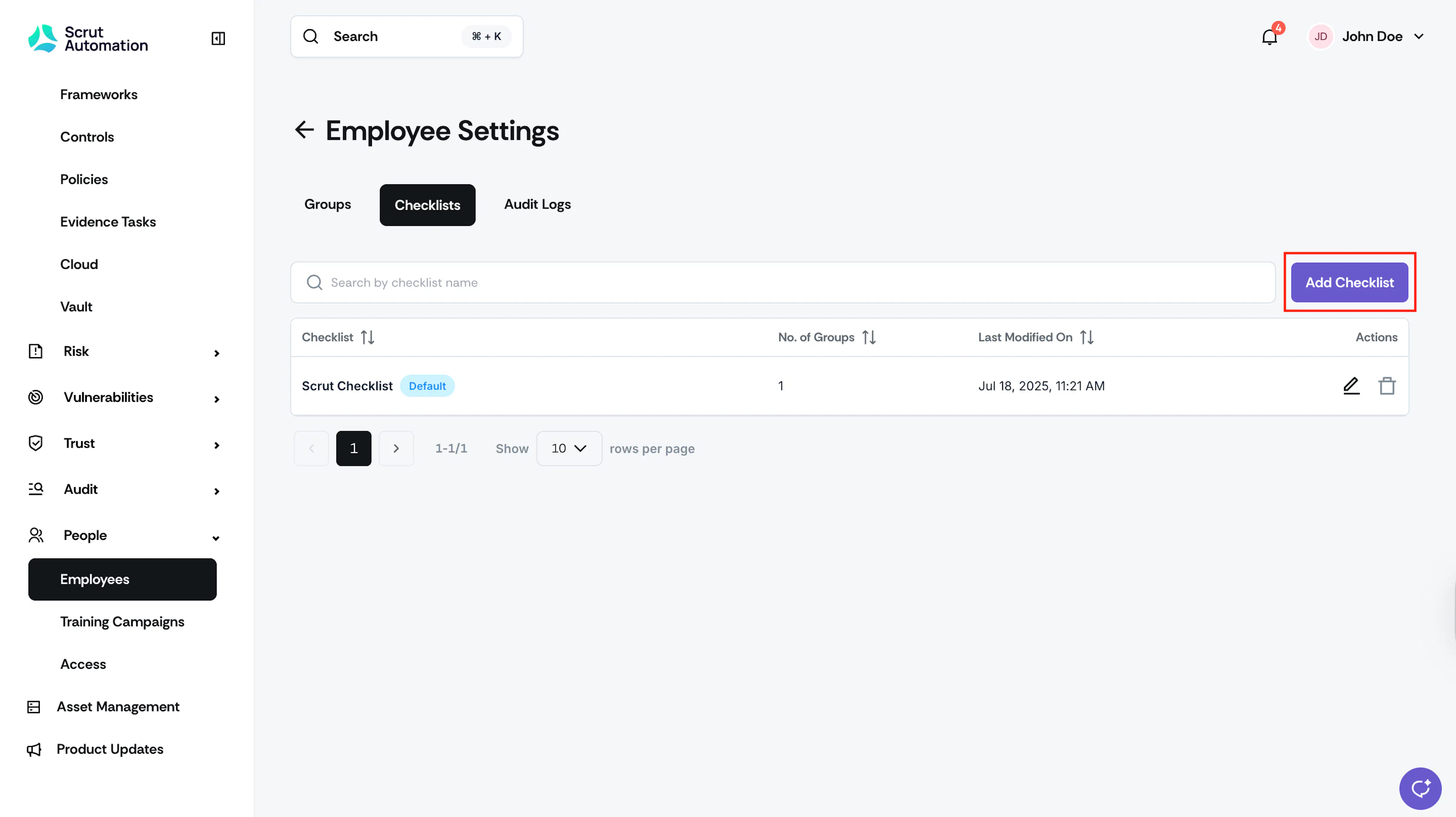1456x817 pixels.
Task: Click the Scrut Automation logo
Action: point(88,38)
